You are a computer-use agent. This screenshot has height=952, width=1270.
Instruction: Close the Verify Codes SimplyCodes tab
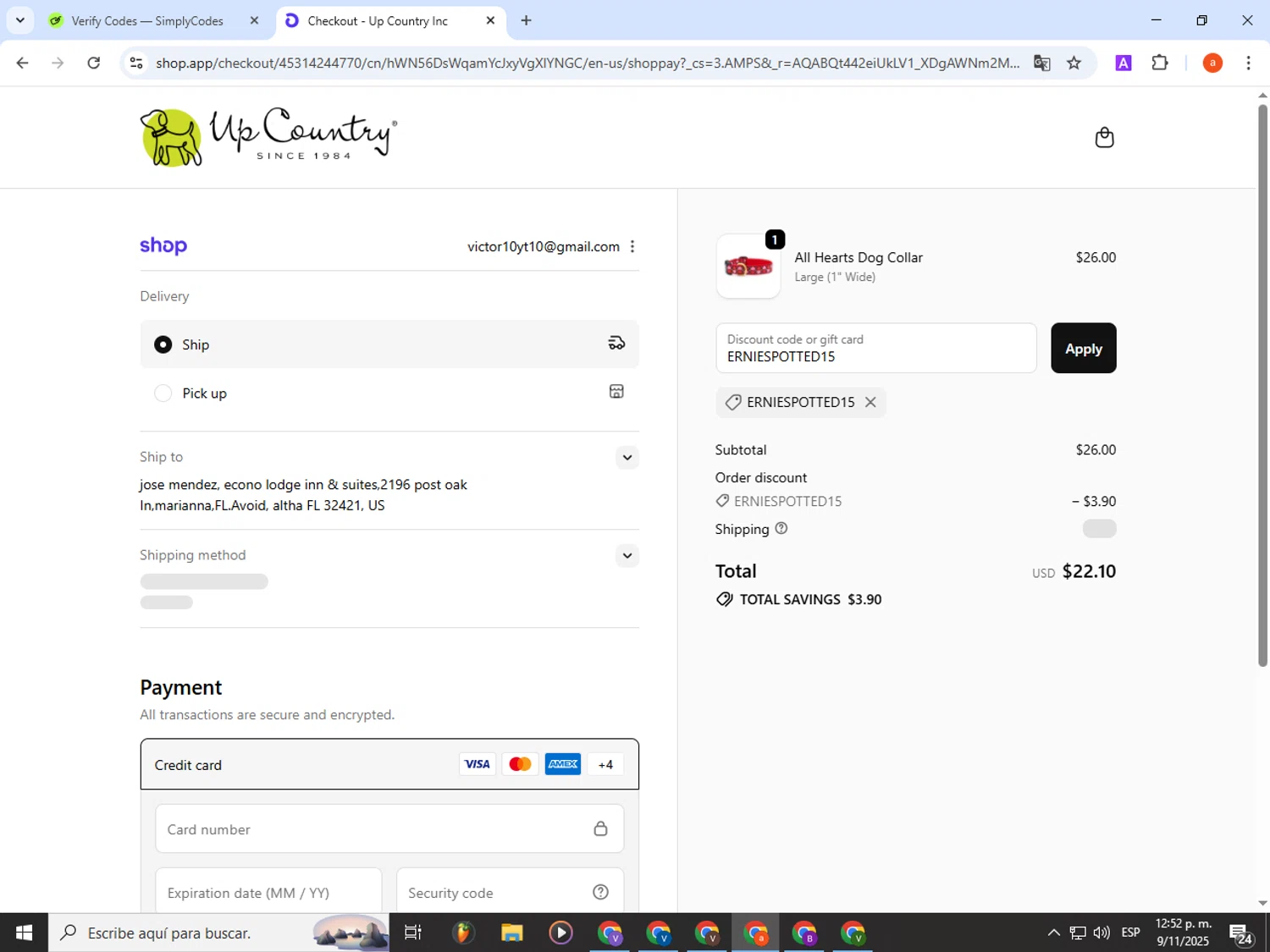coord(254,21)
